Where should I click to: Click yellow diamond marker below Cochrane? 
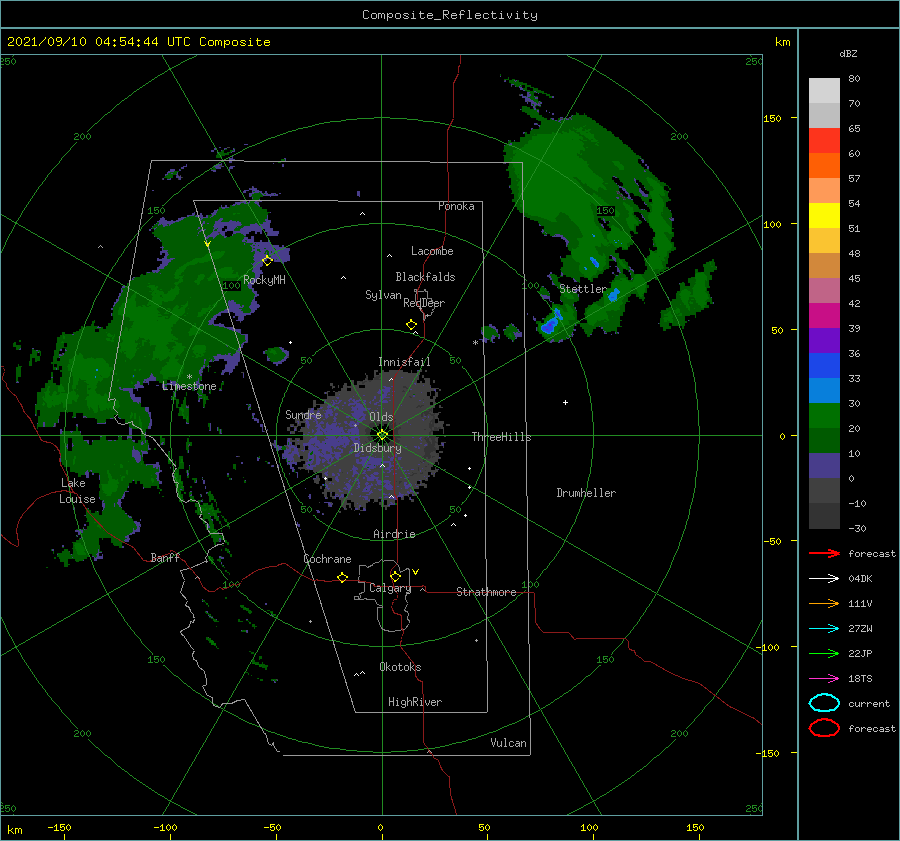(342, 578)
